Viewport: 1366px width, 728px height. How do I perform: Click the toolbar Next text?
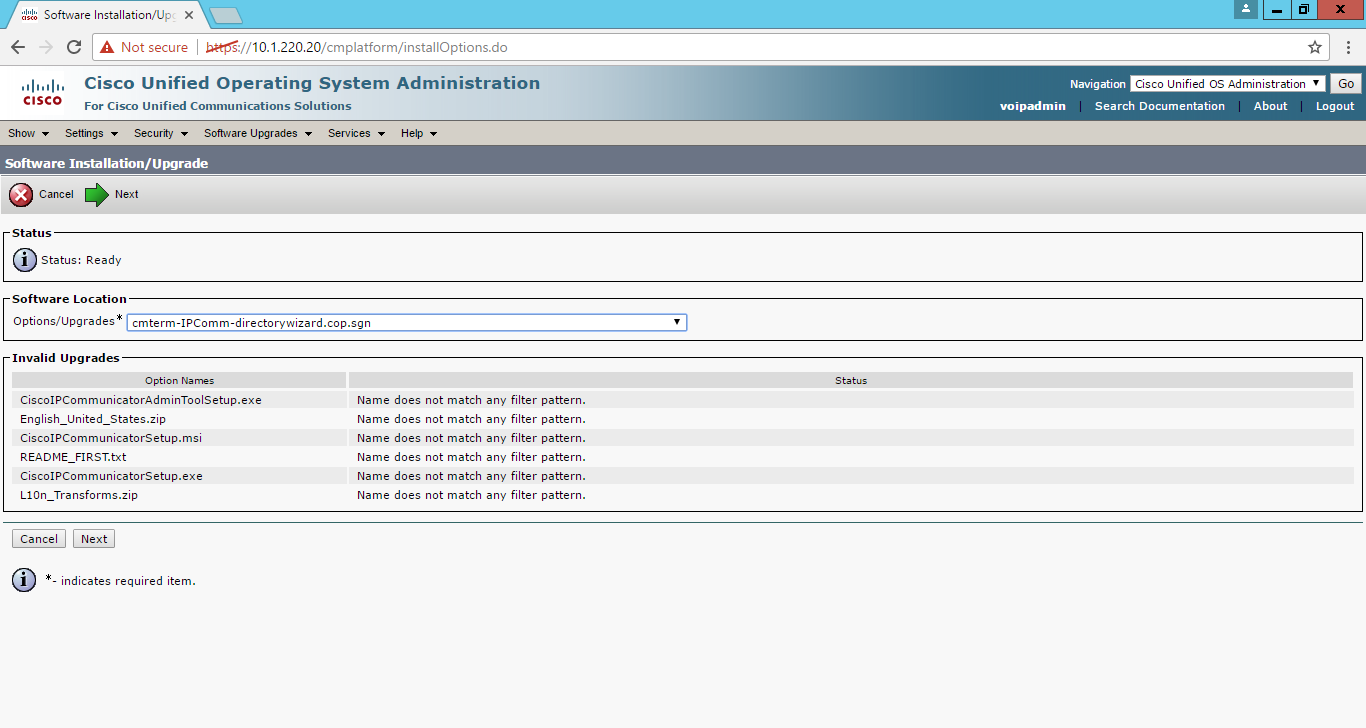127,195
